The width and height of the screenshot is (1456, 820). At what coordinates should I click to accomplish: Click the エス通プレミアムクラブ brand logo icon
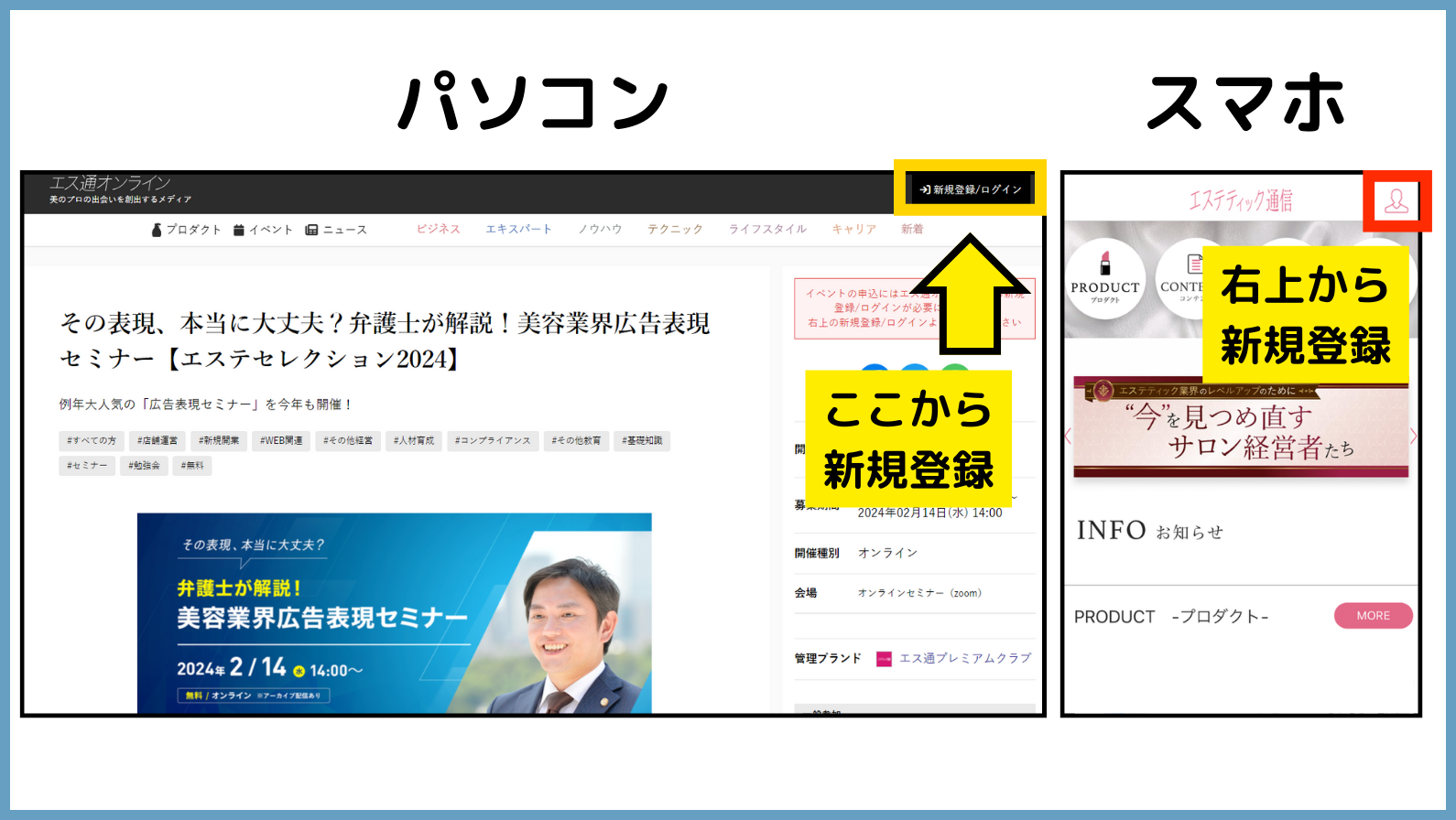[884, 659]
